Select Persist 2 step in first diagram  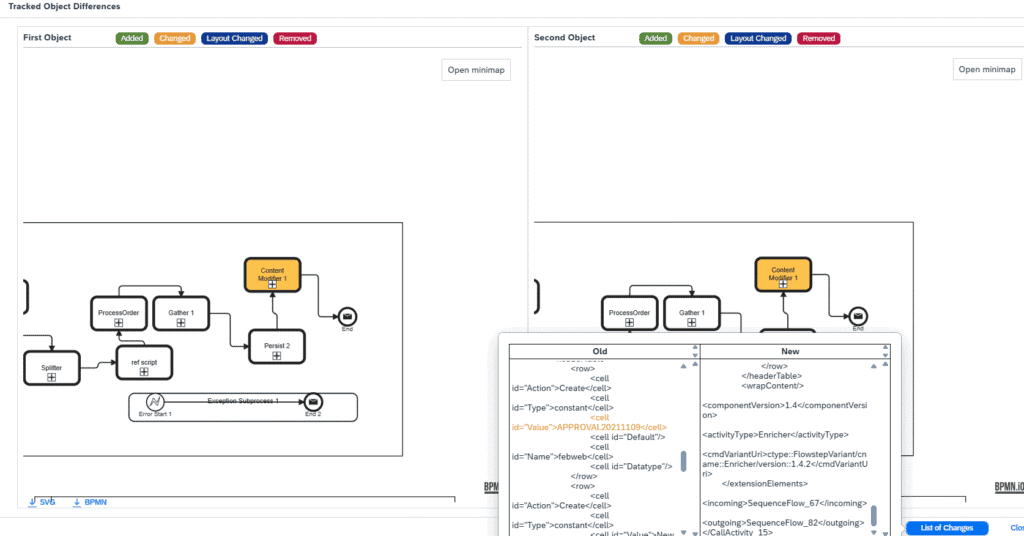(277, 347)
